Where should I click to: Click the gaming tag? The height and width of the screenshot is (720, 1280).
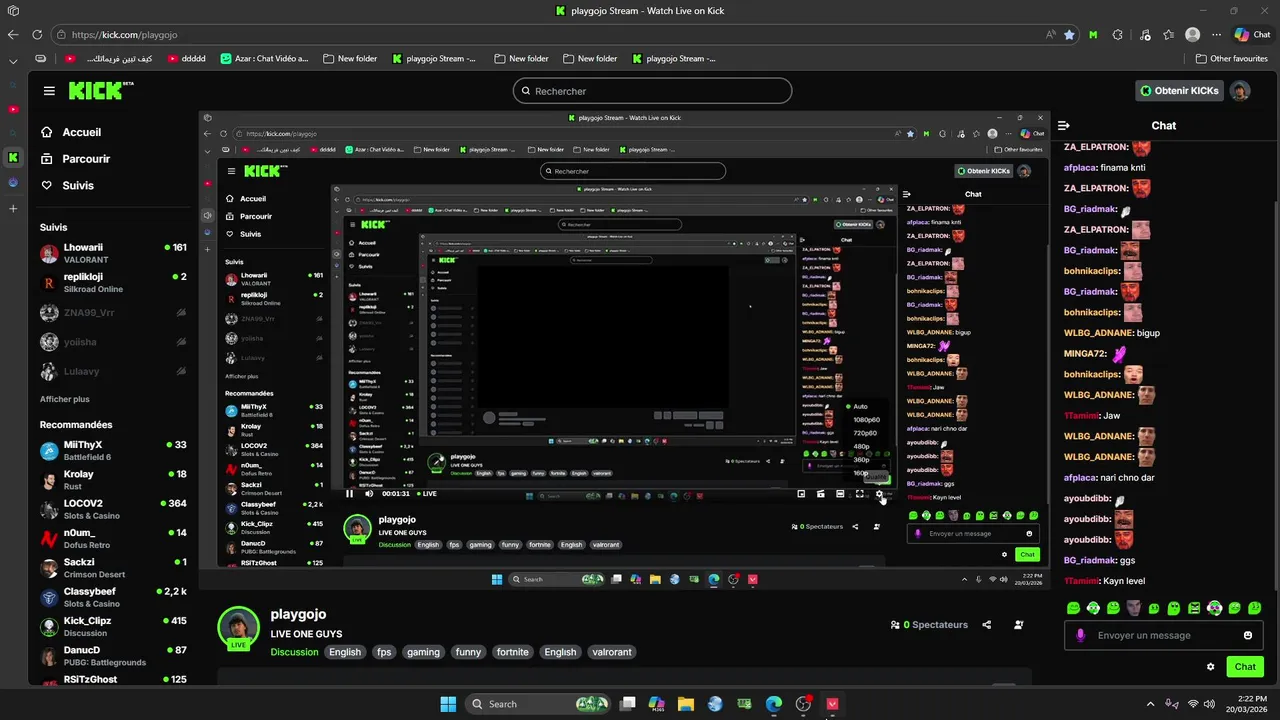423,652
